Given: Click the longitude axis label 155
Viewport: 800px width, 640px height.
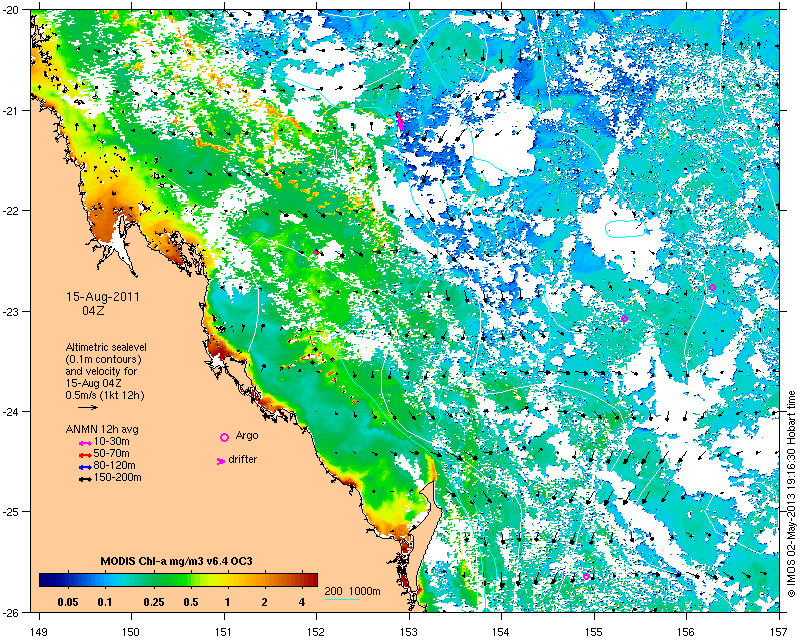Looking at the screenshot, I should tap(594, 632).
